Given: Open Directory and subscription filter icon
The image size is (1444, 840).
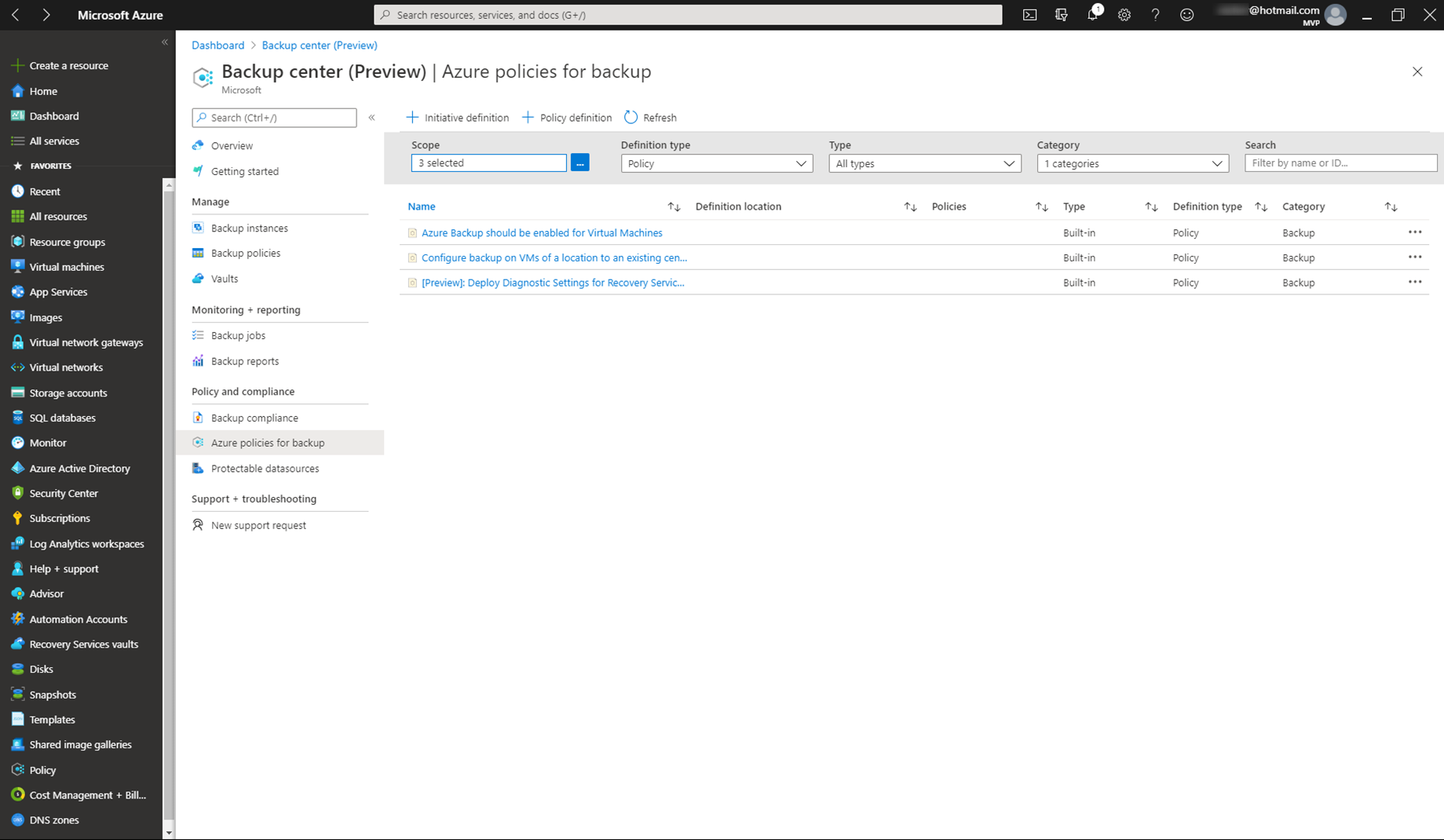Looking at the screenshot, I should click(x=1062, y=15).
